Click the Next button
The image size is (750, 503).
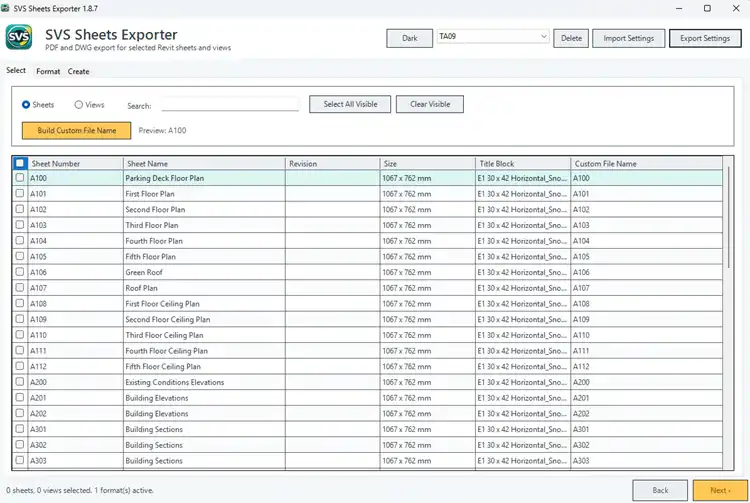(x=720, y=491)
